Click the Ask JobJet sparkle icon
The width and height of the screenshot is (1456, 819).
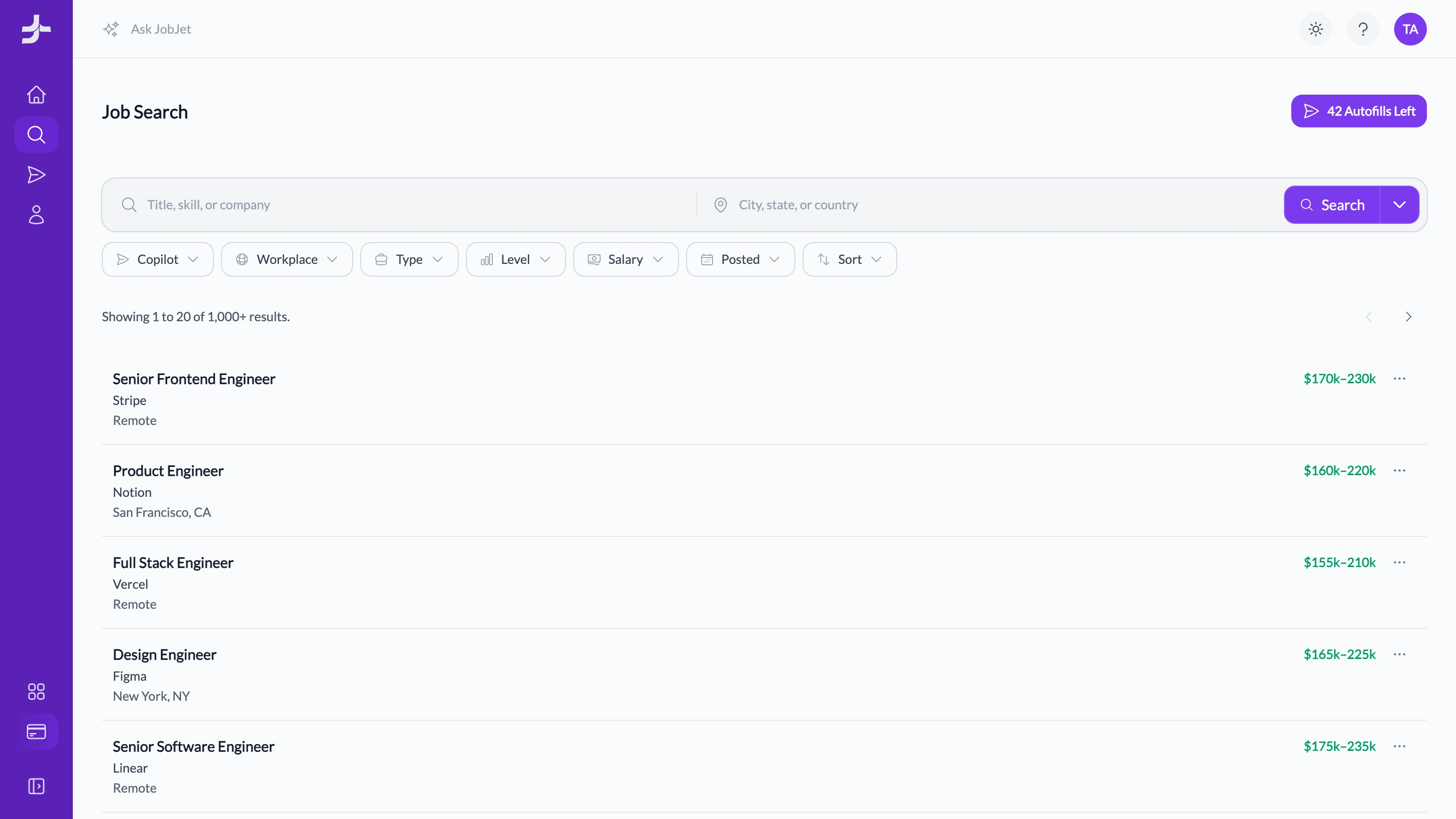111,29
